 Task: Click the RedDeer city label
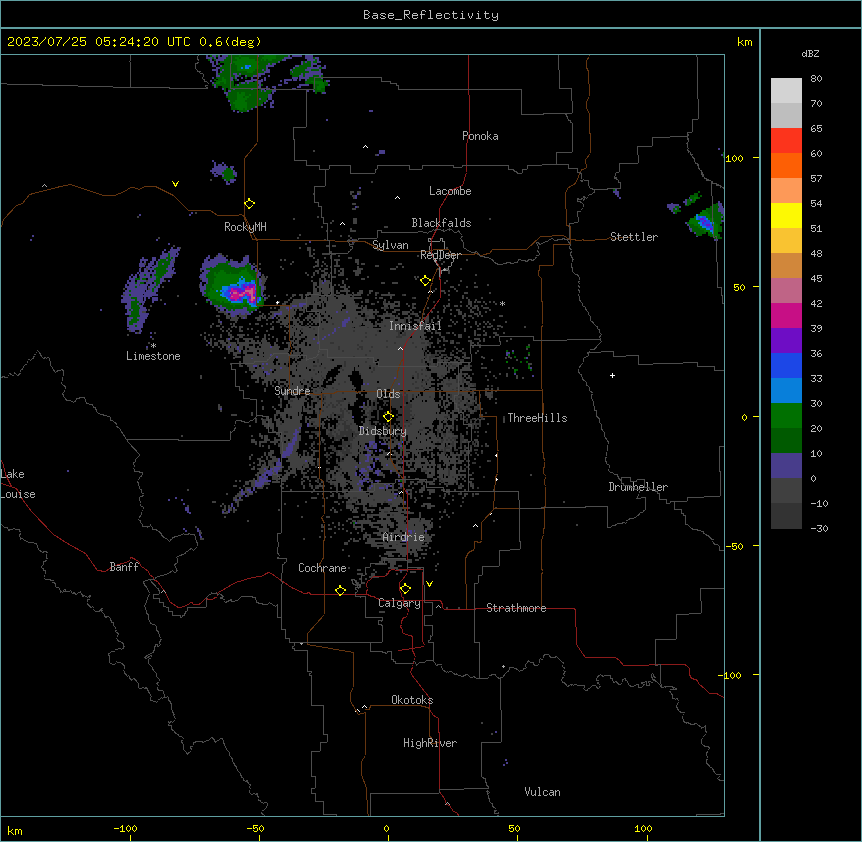click(x=440, y=255)
